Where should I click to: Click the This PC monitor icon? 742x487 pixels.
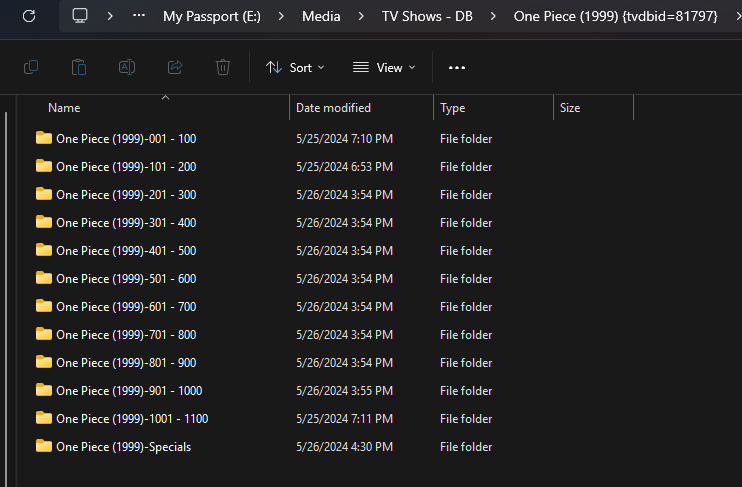pos(81,16)
